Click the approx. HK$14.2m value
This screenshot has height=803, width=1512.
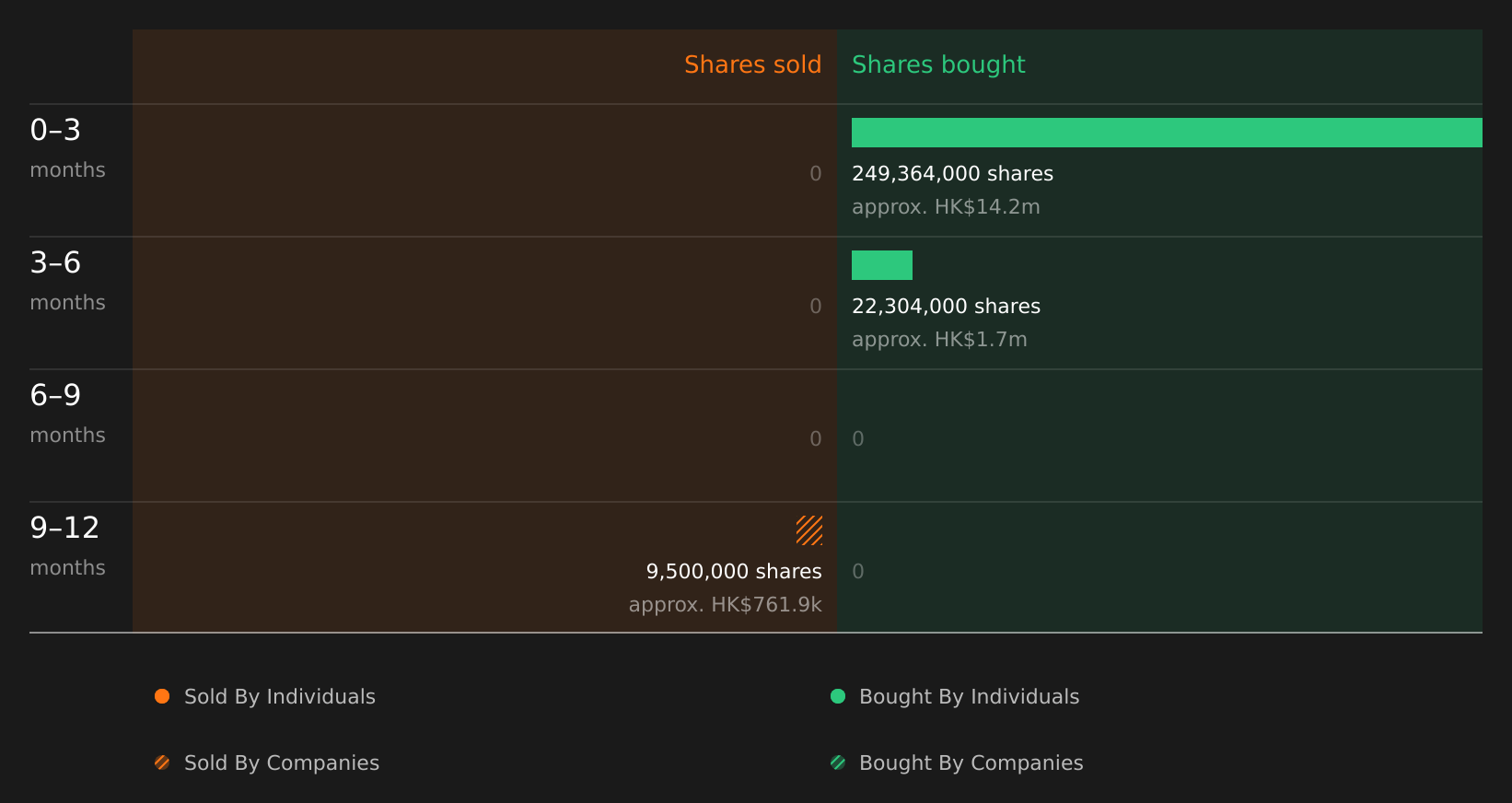pyautogui.click(x=946, y=207)
